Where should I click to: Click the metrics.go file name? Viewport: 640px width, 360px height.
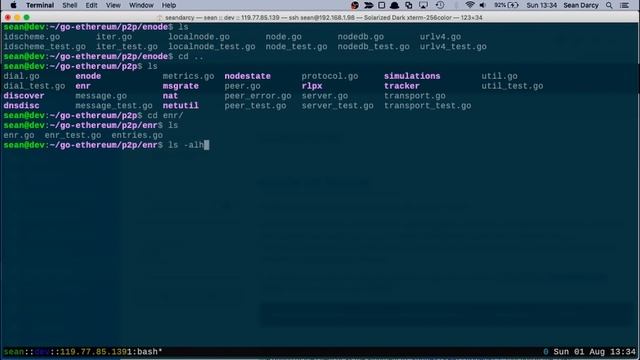[x=189, y=76]
